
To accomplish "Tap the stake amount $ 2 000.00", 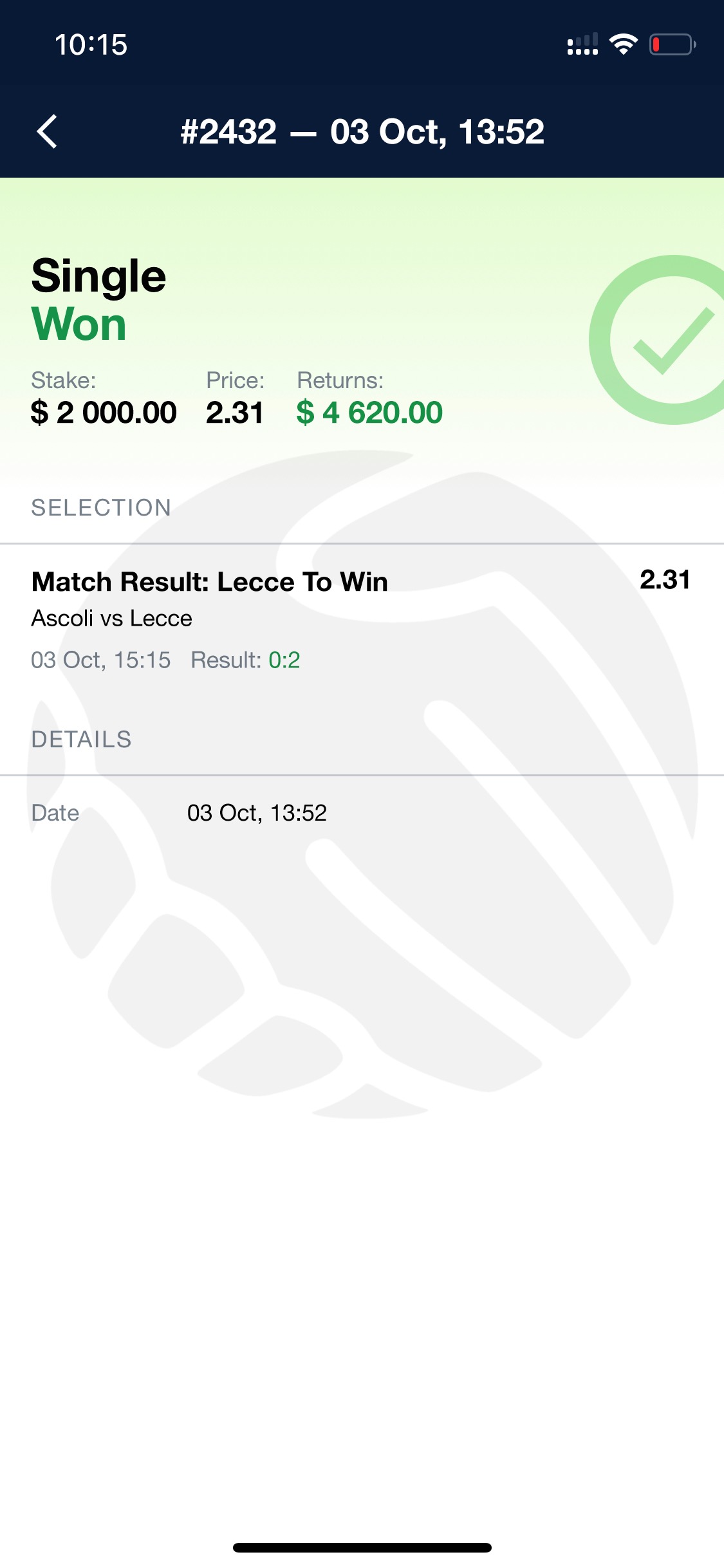I will pos(104,413).
